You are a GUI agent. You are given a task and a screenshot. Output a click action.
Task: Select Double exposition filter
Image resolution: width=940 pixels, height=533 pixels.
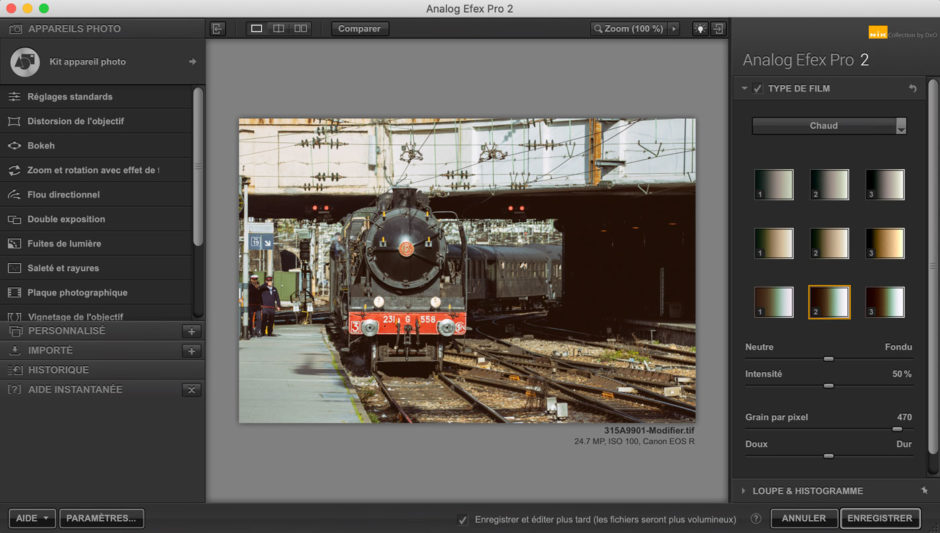[97, 219]
